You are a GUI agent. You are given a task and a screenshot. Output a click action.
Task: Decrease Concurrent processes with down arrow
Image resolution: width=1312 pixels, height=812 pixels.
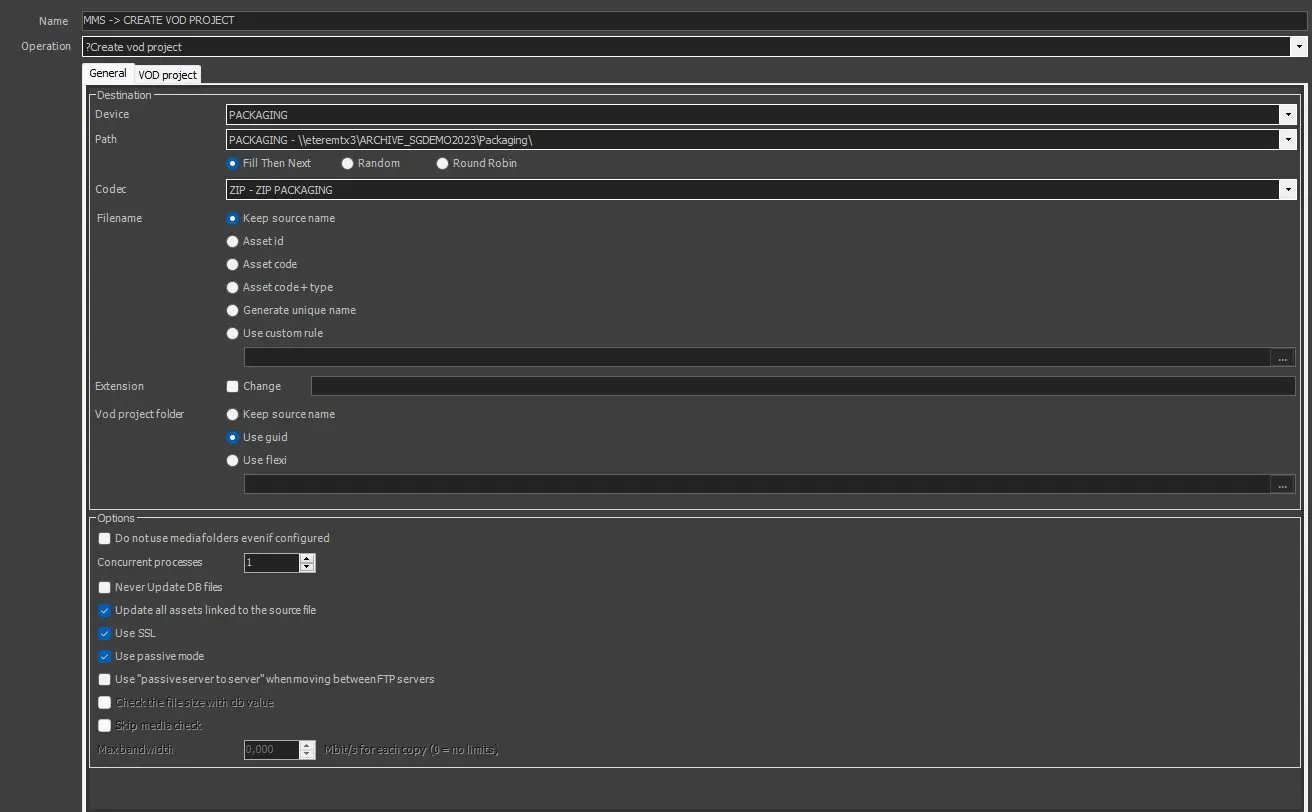pyautogui.click(x=307, y=568)
